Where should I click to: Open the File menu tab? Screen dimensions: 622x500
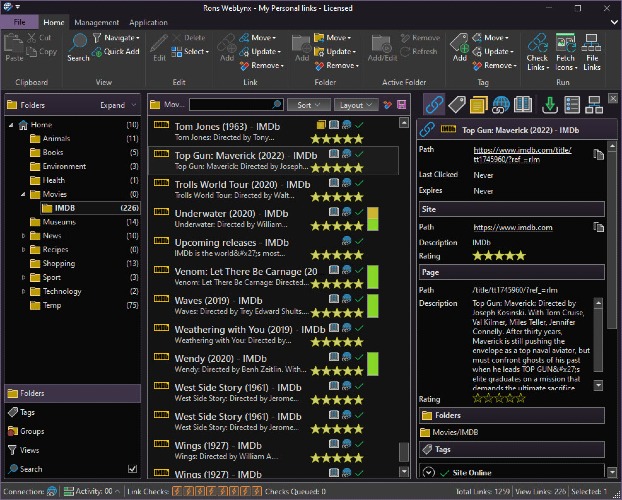(x=19, y=22)
